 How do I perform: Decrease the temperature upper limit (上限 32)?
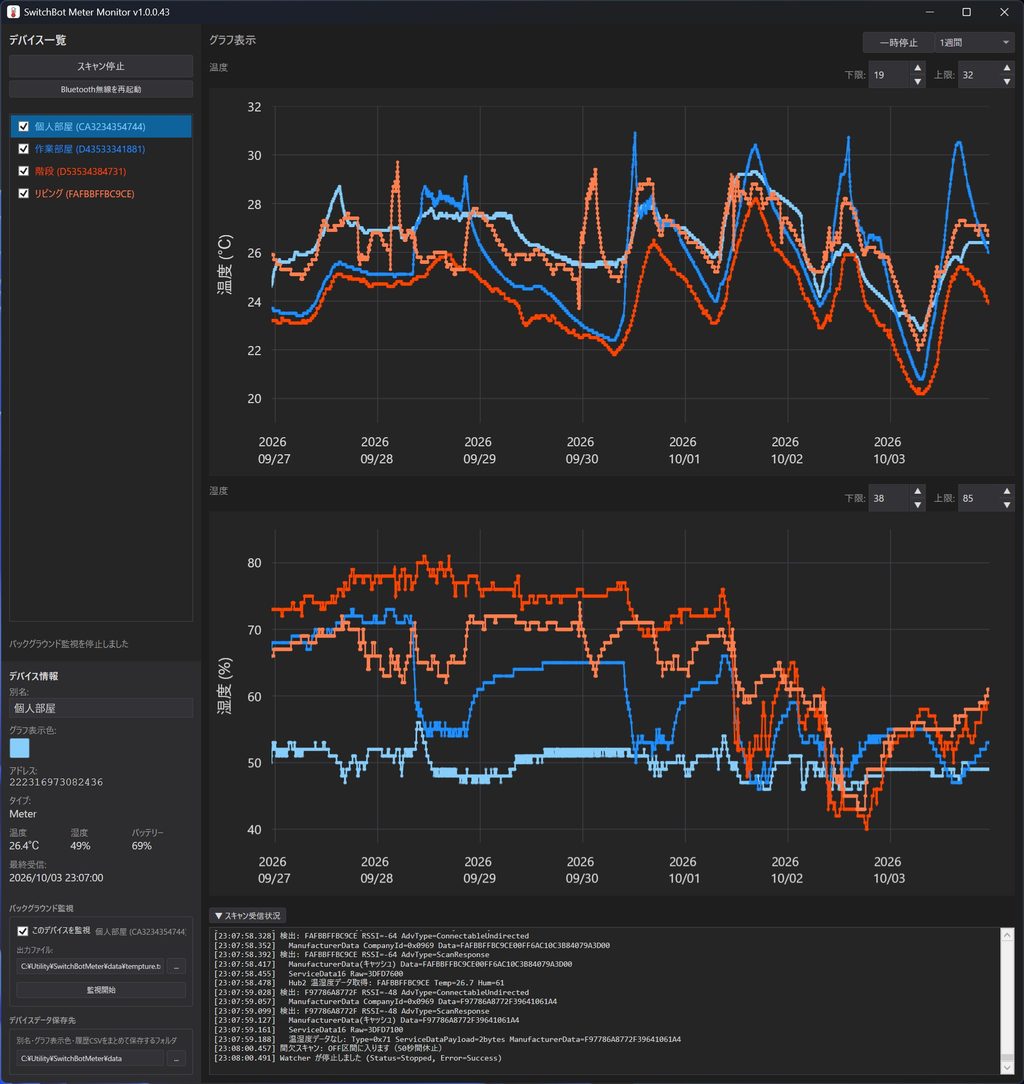pyautogui.click(x=1007, y=81)
